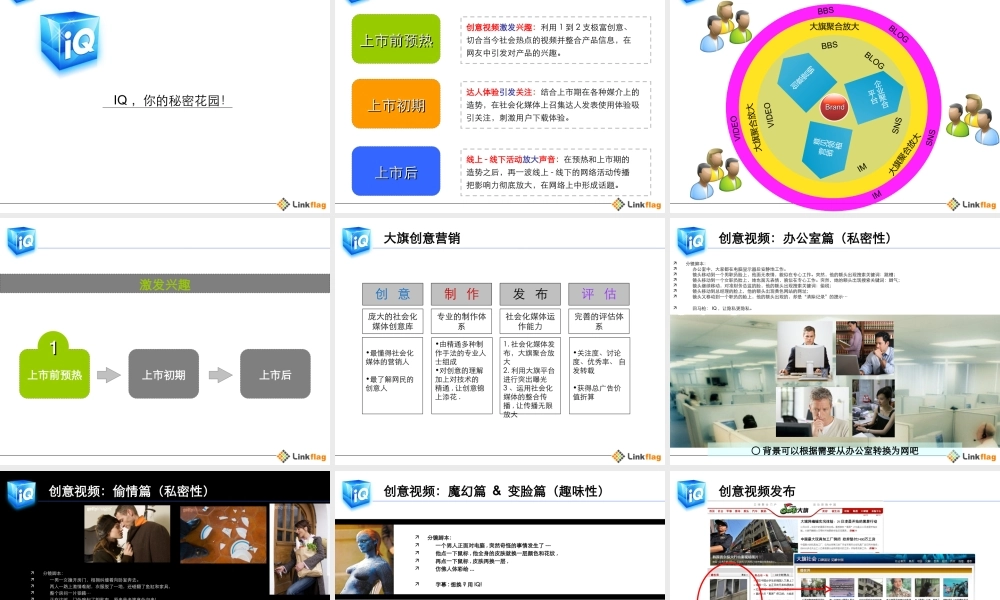1000x600 pixels.
Task: Click the iQ cube logo on first slide
Action: click(68, 42)
